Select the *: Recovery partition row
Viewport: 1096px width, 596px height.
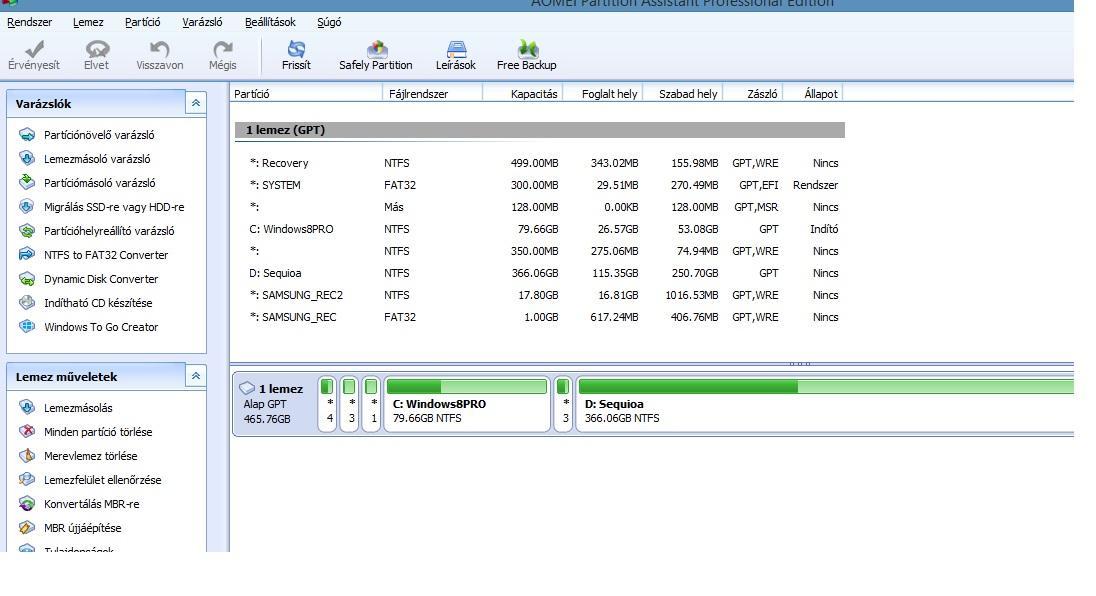(540, 163)
